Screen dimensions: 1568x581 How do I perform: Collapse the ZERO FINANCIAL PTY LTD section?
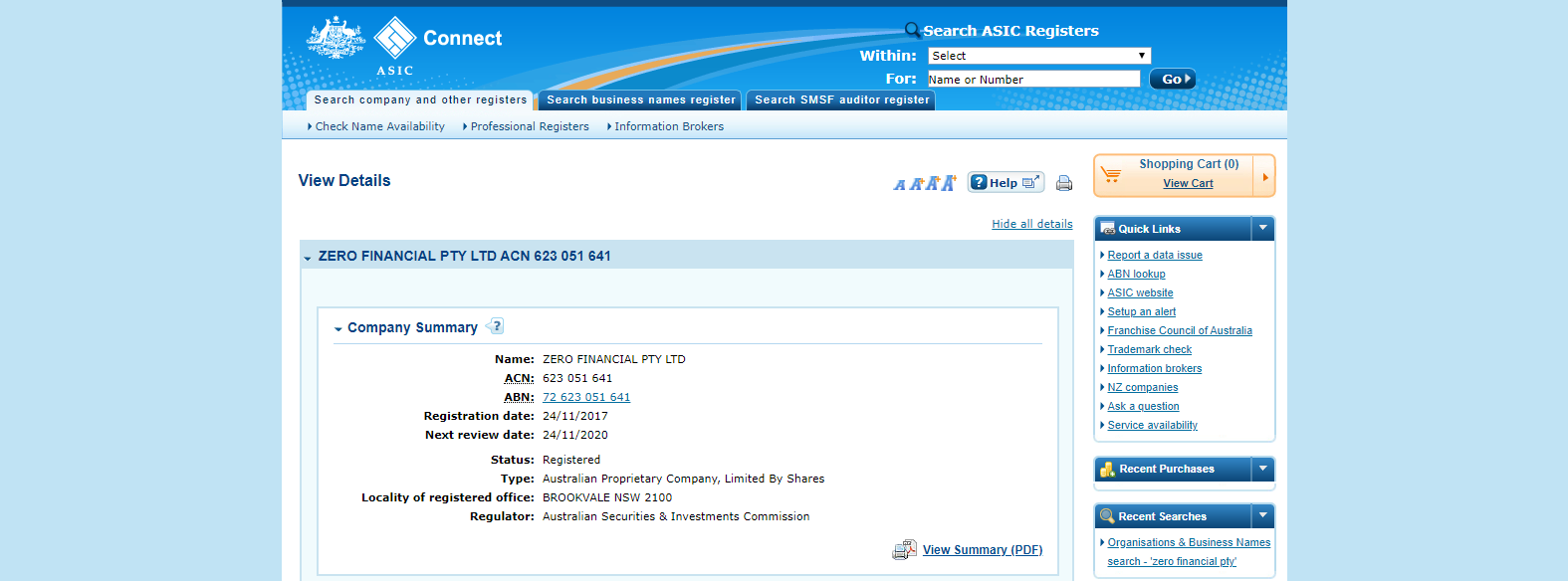[x=308, y=258]
